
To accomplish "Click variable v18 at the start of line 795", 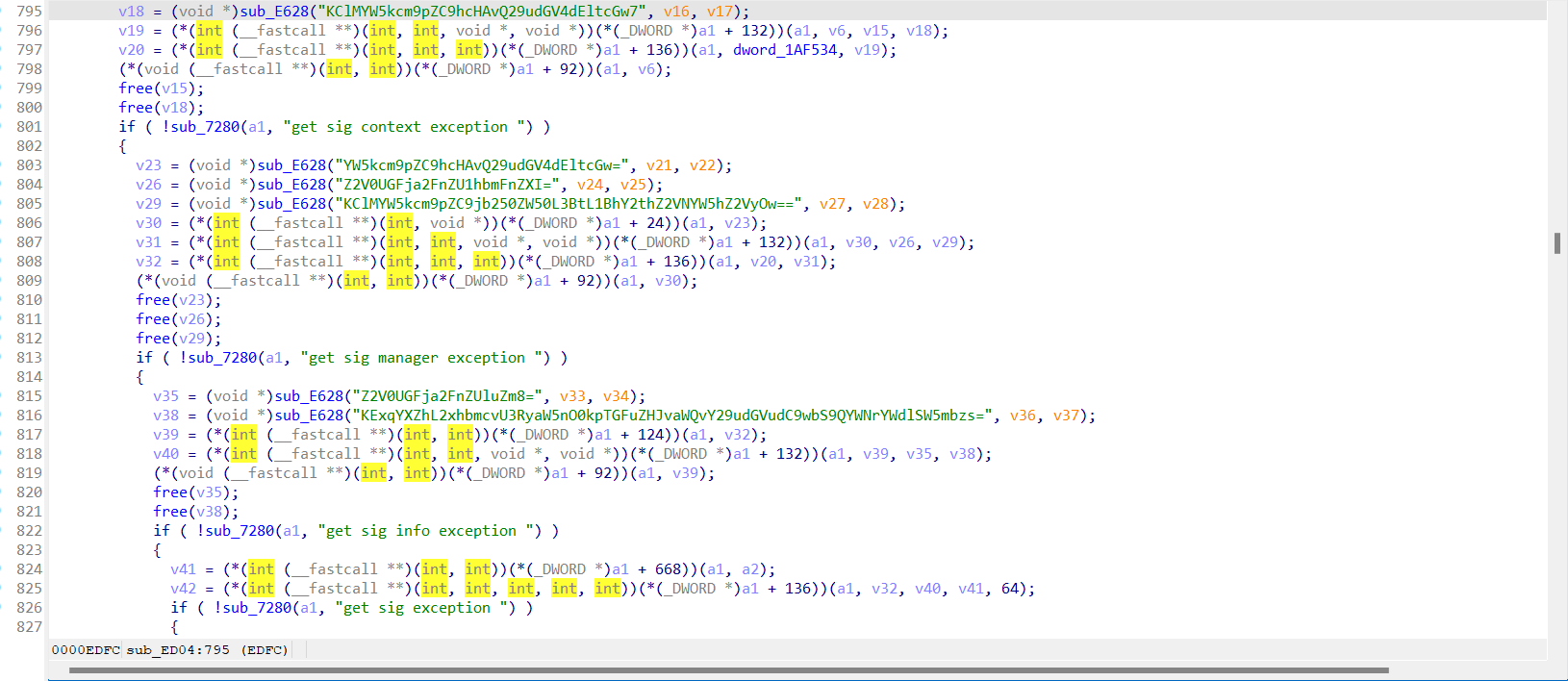I will (x=131, y=12).
